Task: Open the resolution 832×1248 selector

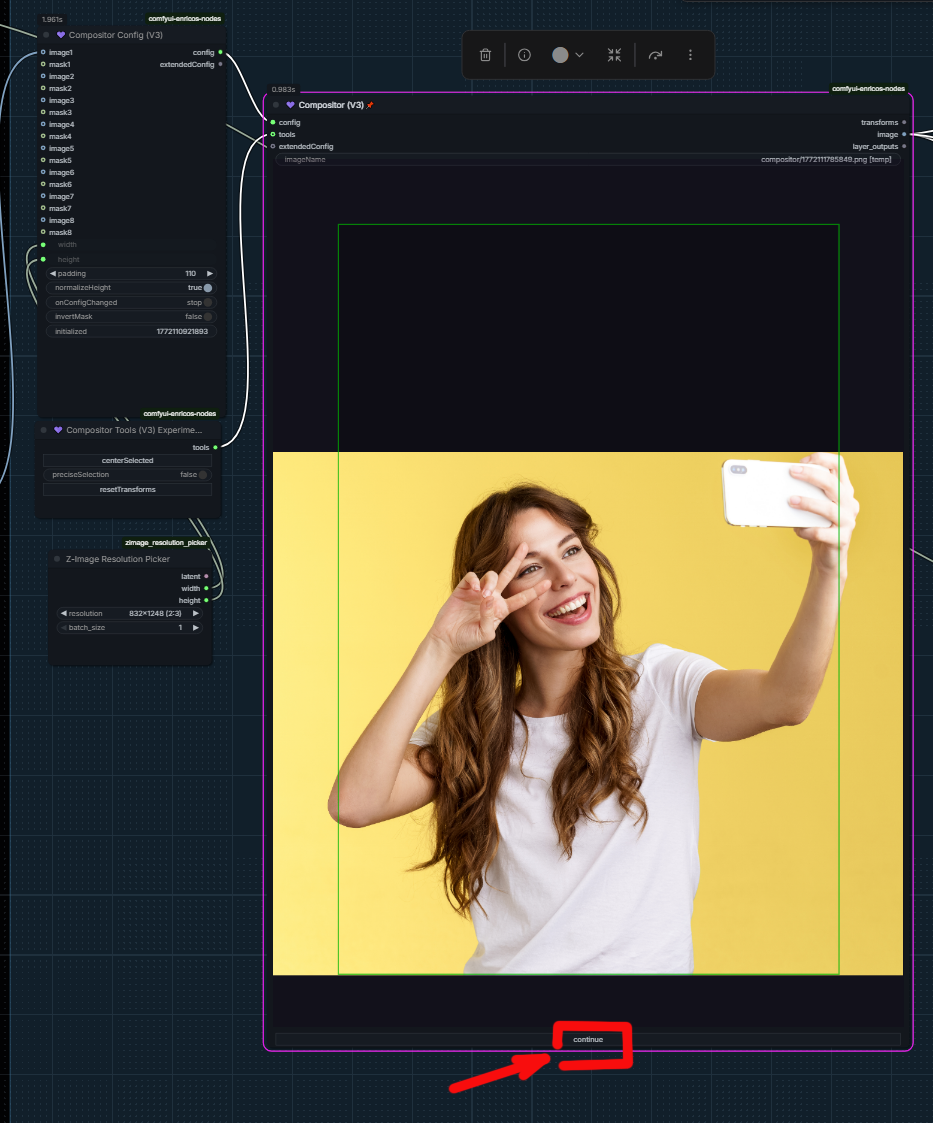Action: coord(130,613)
